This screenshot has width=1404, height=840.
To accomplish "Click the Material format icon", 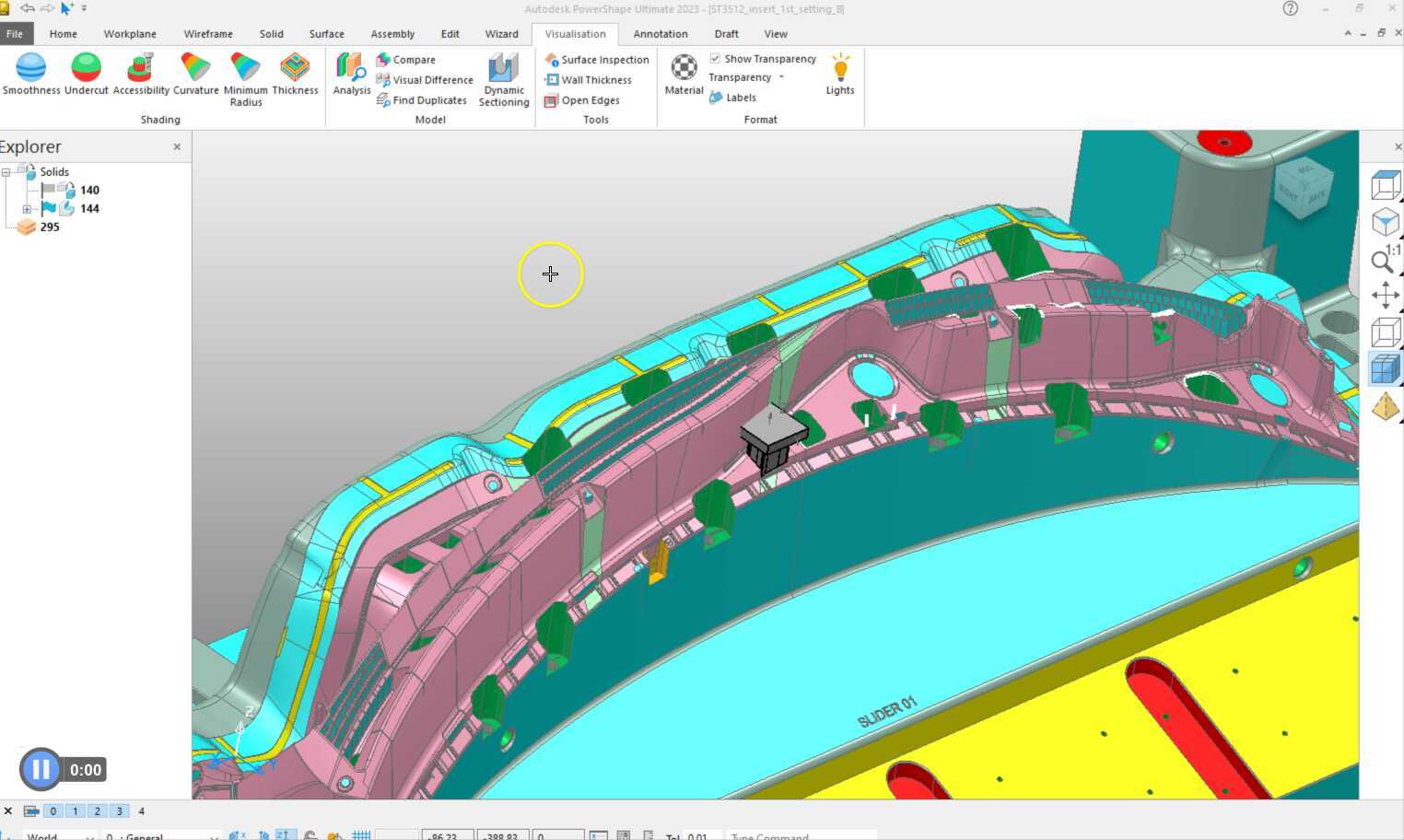I will (x=684, y=75).
